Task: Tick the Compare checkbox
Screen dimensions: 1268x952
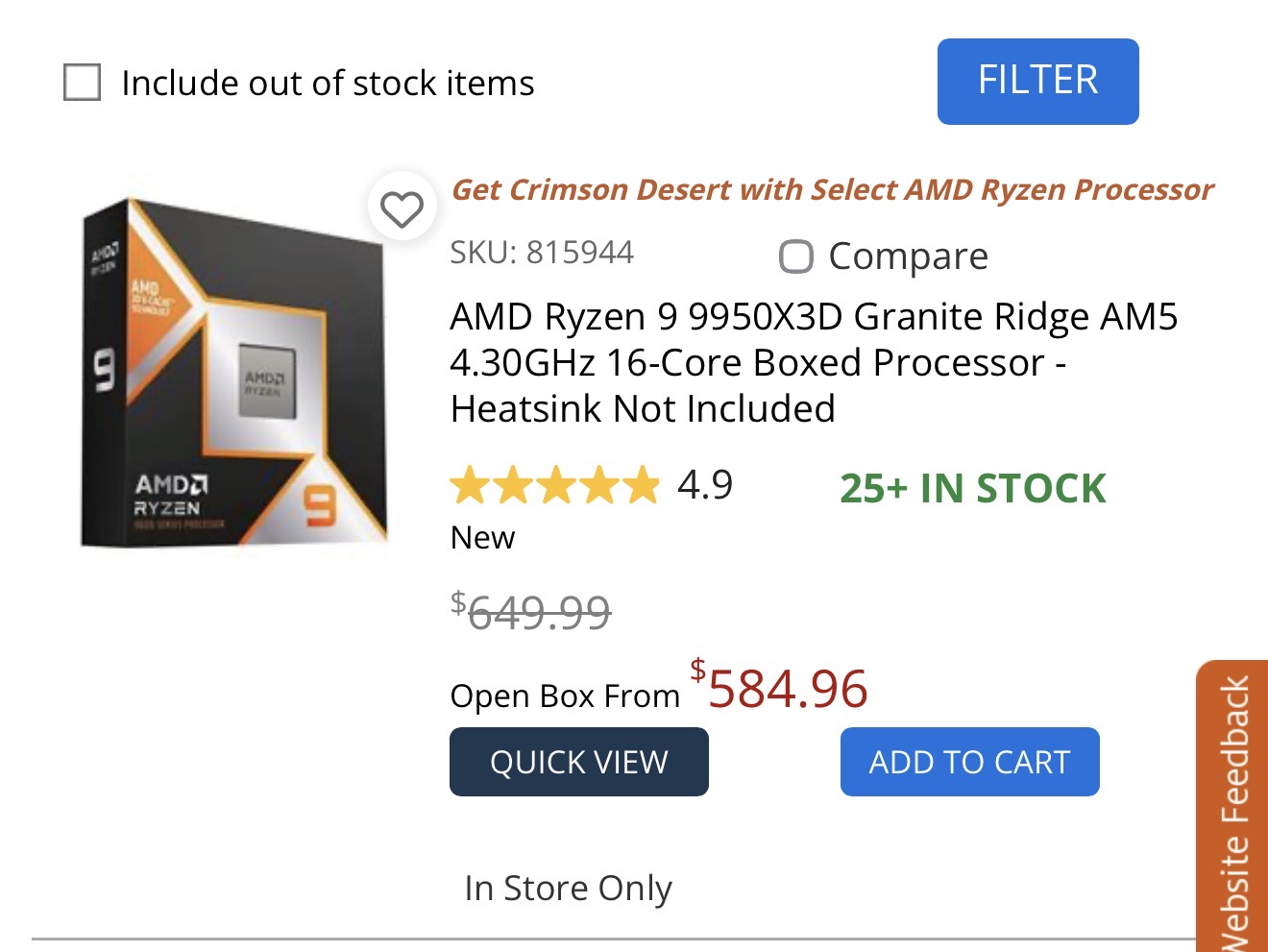Action: [x=795, y=256]
